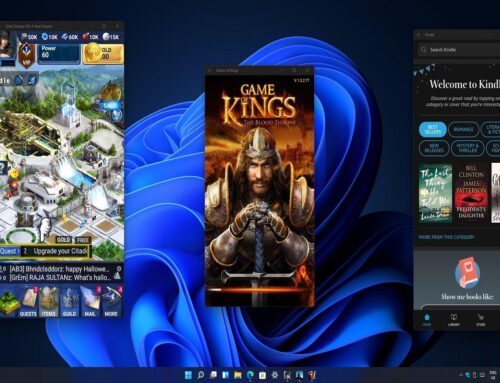Click back arrow in Game of Kings title bar
The height and width of the screenshot is (383, 500).
click(210, 70)
